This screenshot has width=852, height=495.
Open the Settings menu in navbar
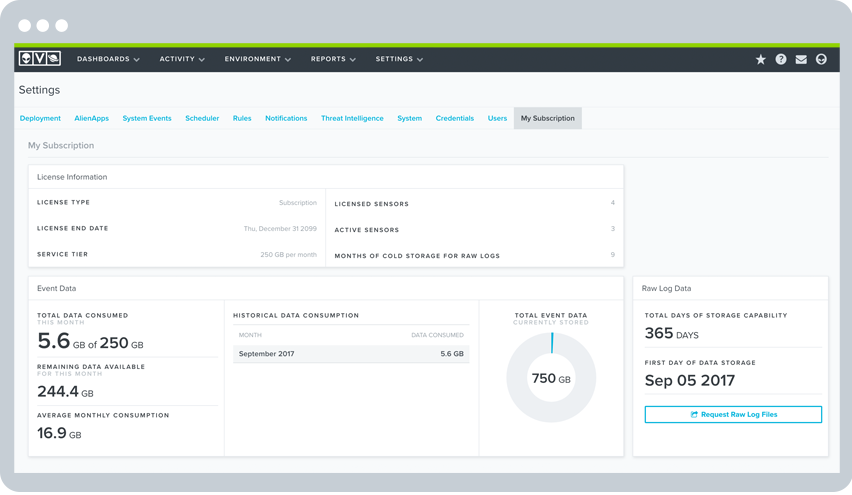tap(399, 60)
